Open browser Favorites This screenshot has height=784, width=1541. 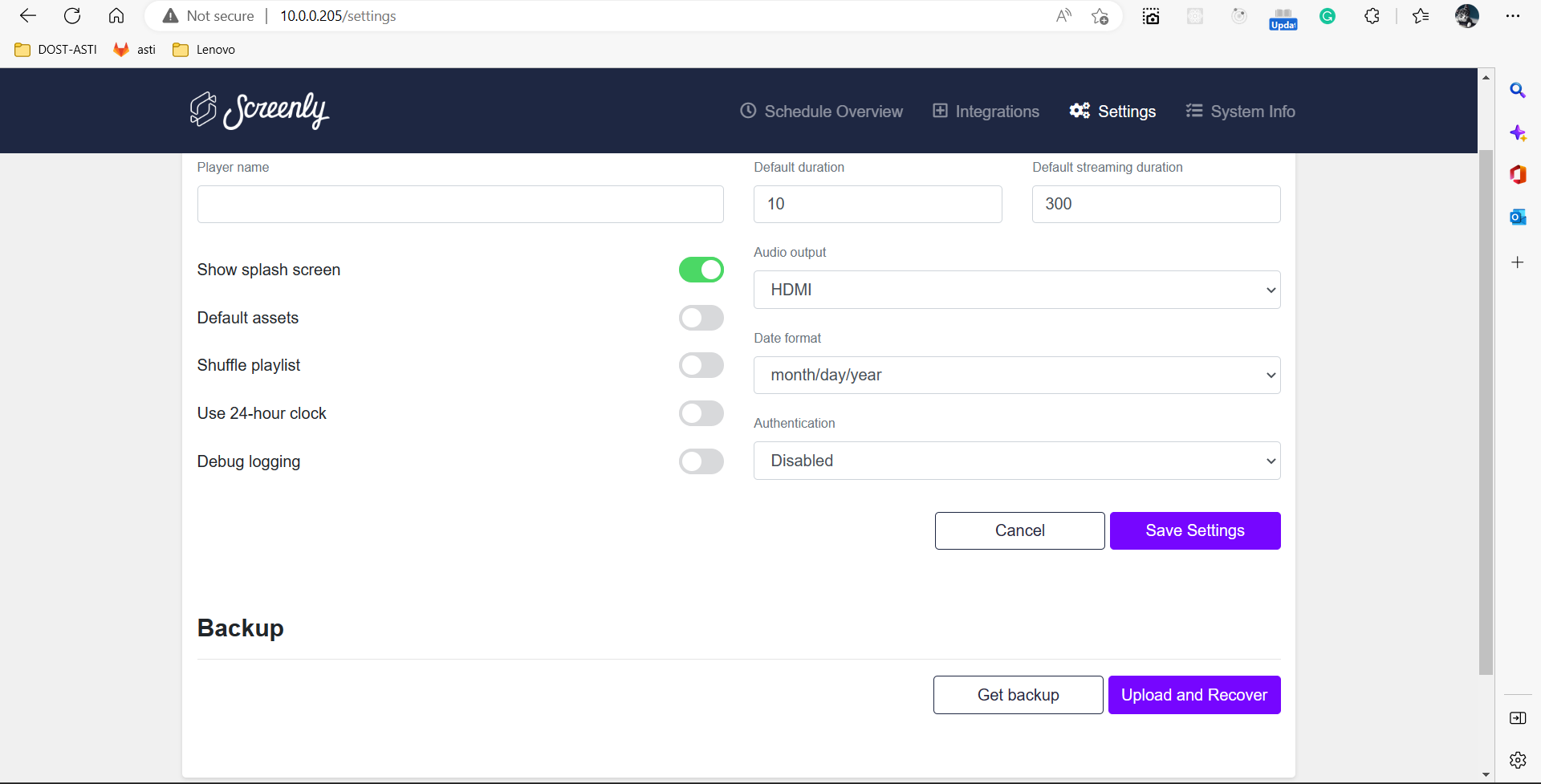(x=1420, y=16)
